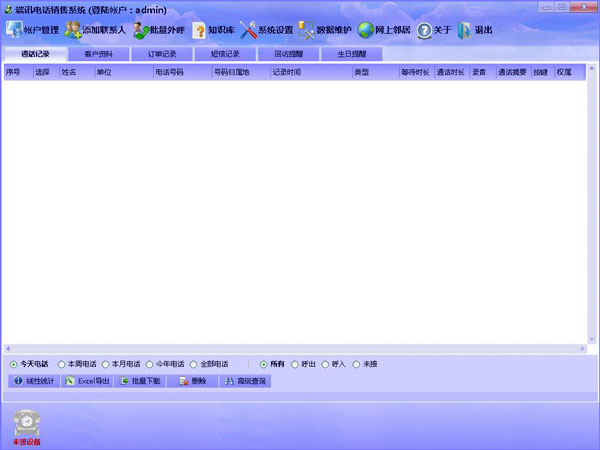The image size is (600, 450).
Task: Switch to the 订单记录 tab
Action: 162,54
